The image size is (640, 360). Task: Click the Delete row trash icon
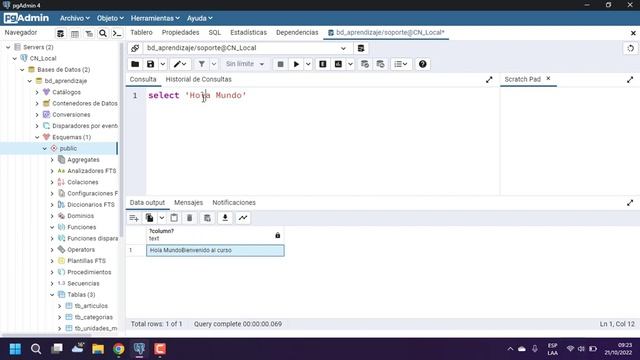[189, 218]
